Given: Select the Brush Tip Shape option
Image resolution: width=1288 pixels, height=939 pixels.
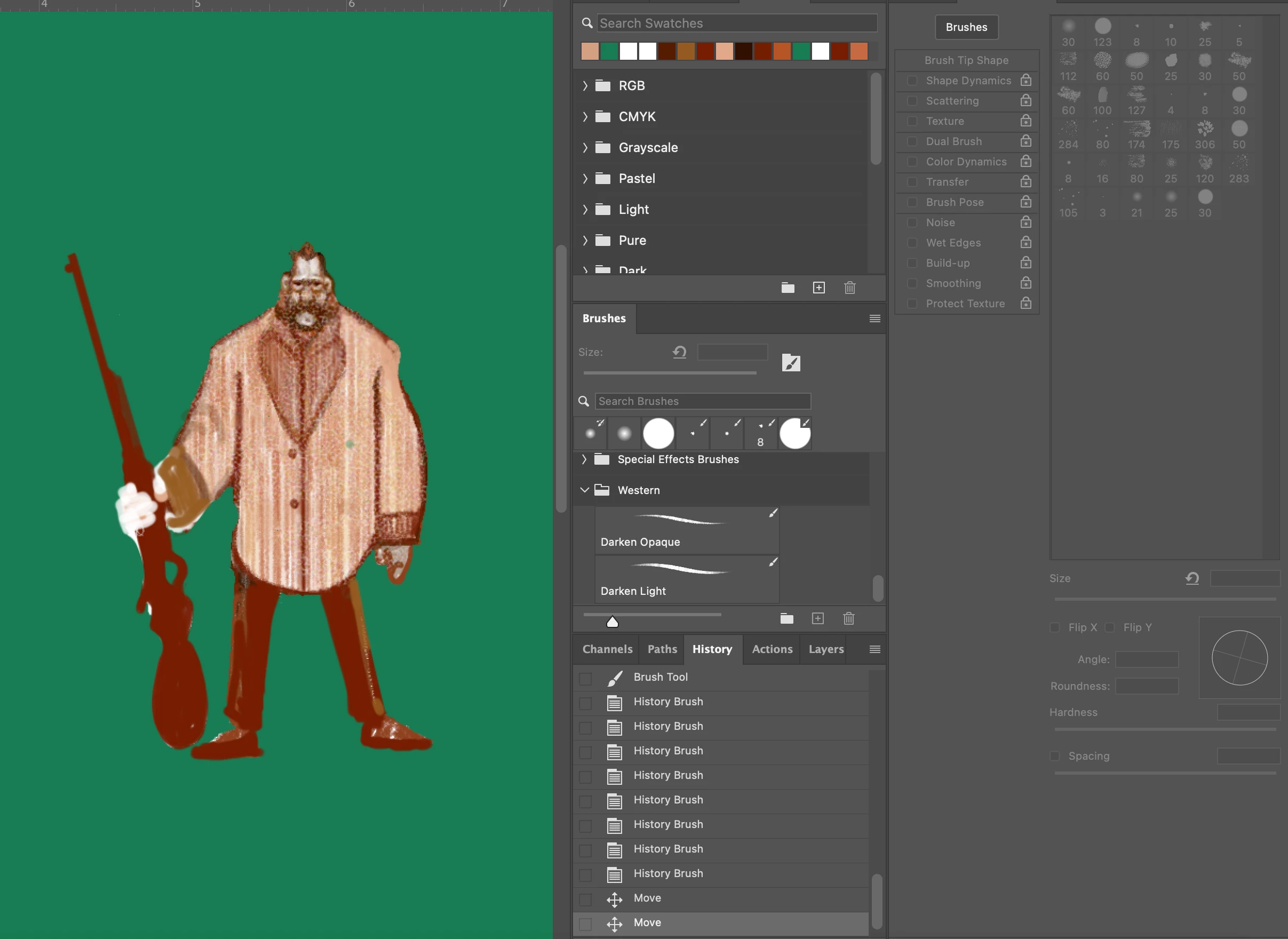Looking at the screenshot, I should click(966, 60).
